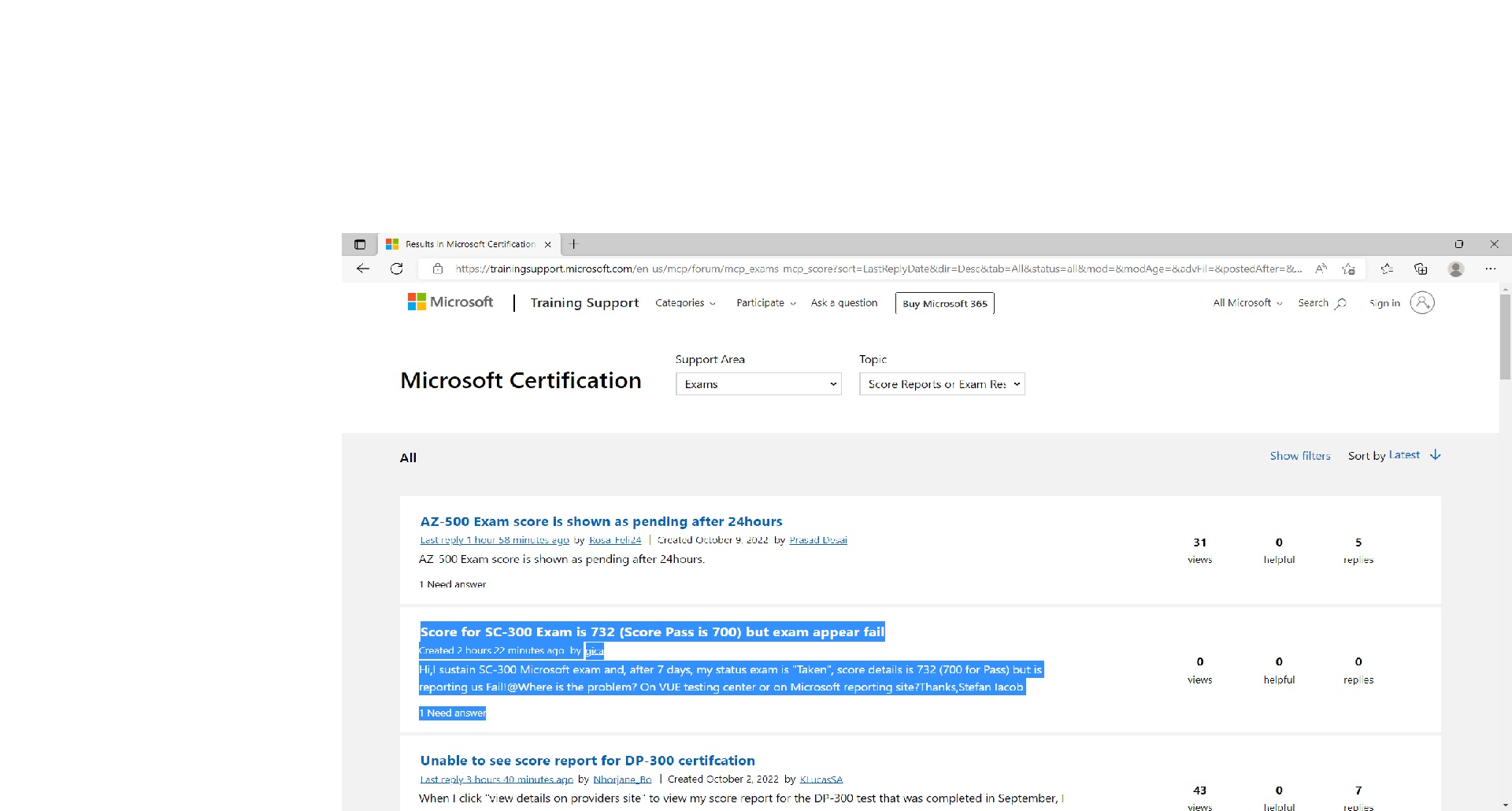Image resolution: width=1512 pixels, height=811 pixels.
Task: Click '5 replies' on AZ-500 thread
Action: click(1358, 550)
